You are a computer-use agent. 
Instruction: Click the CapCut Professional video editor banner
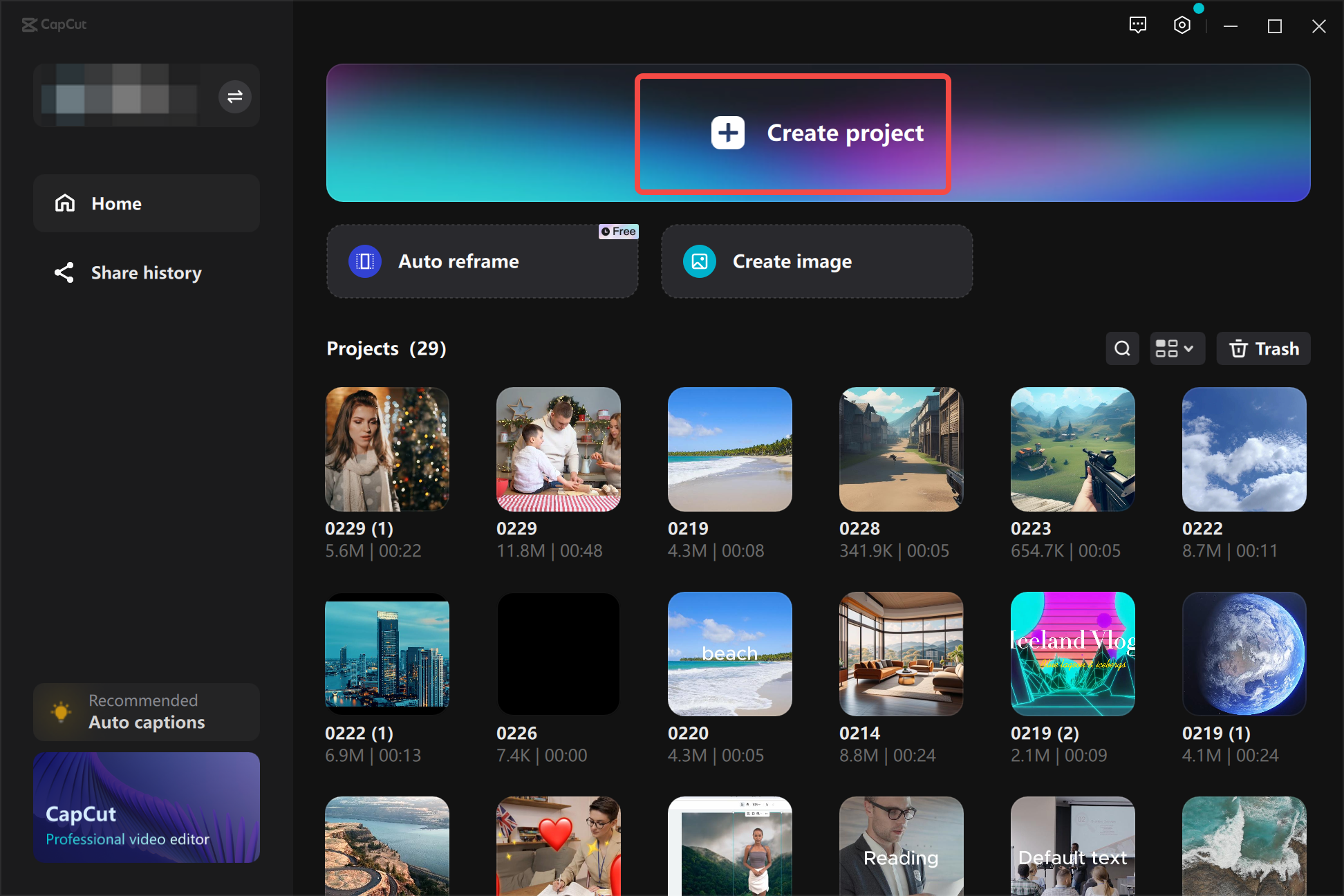[x=146, y=808]
